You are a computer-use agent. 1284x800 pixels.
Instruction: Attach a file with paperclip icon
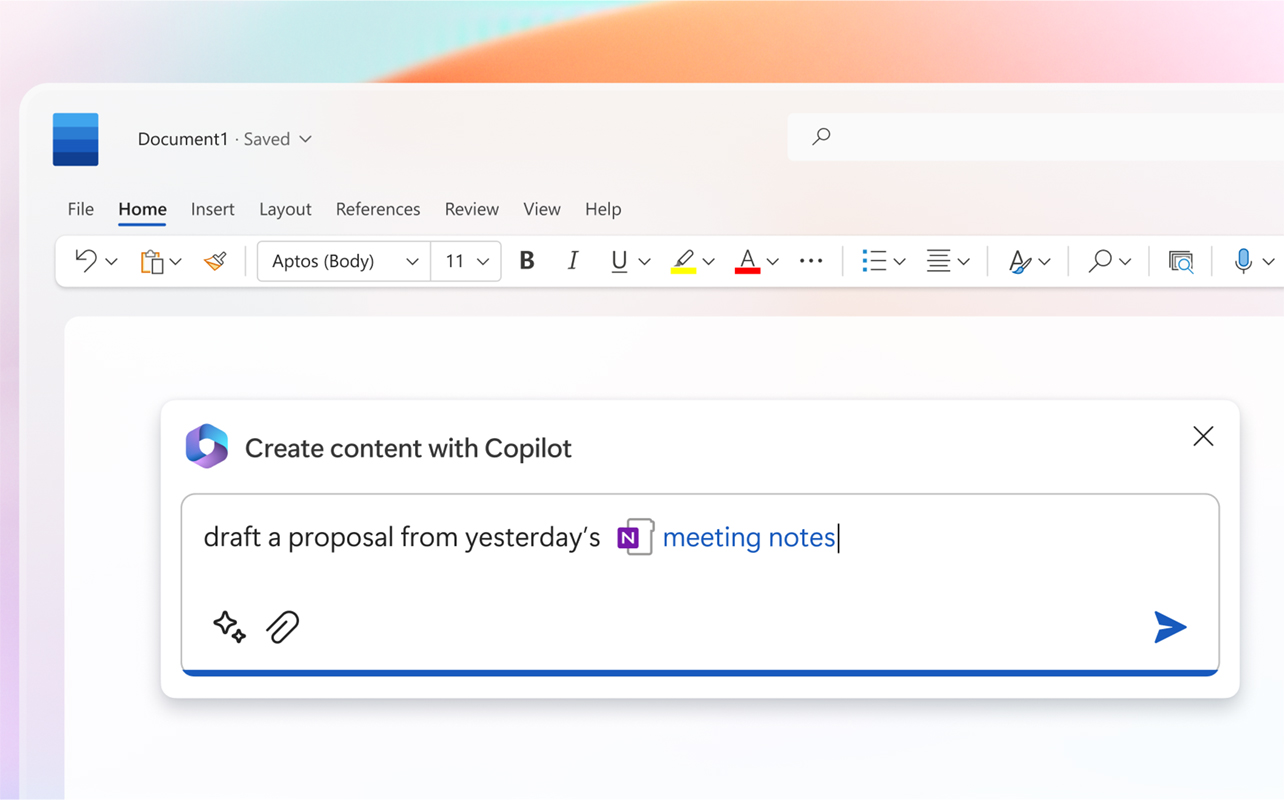coord(283,627)
